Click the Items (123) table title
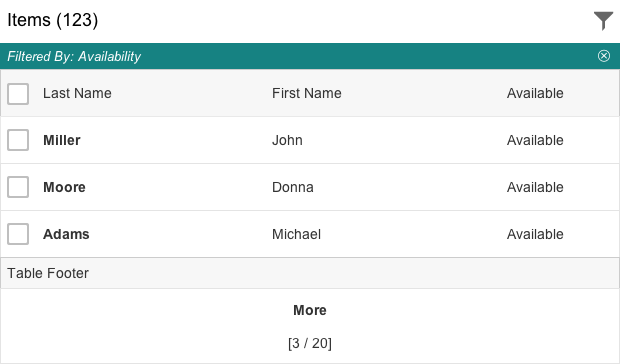Viewport: 620px width, 364px height. point(53,20)
